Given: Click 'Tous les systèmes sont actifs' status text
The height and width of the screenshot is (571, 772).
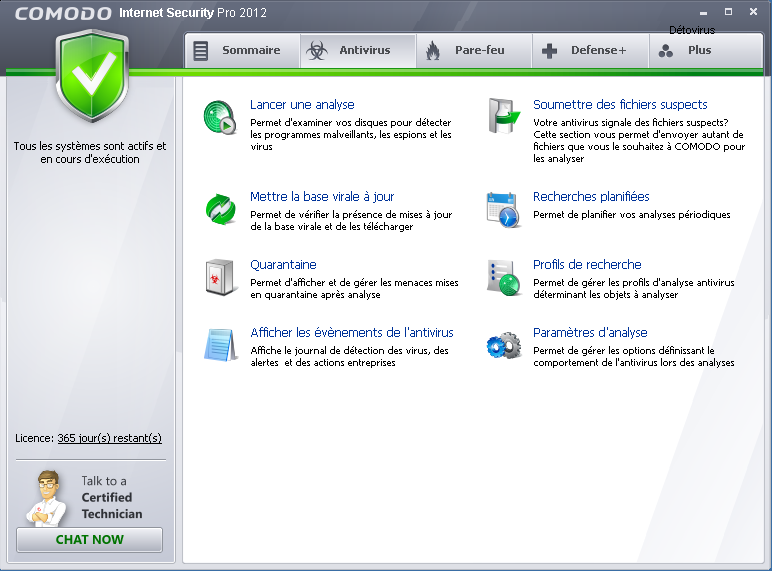Looking at the screenshot, I should (x=90, y=152).
